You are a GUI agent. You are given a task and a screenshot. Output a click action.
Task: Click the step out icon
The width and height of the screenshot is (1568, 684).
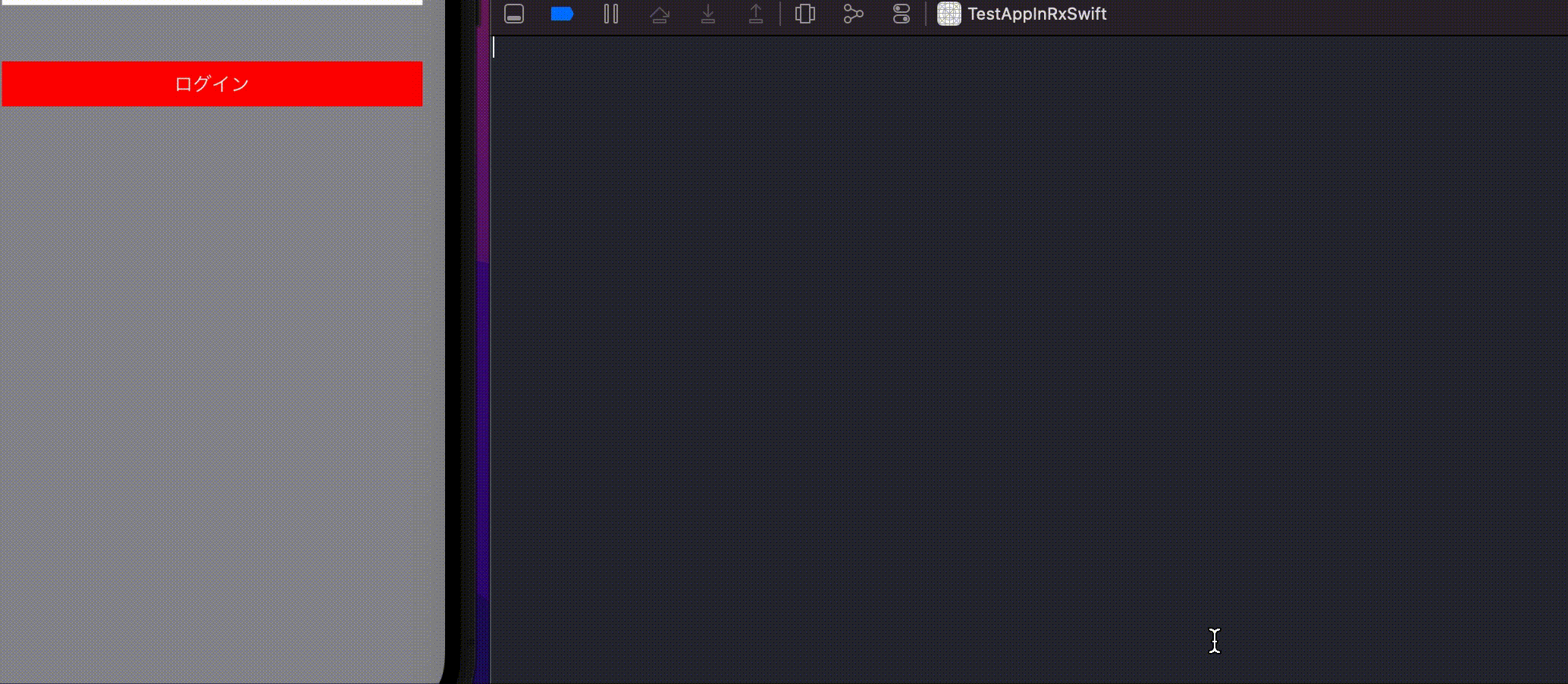[x=755, y=14]
